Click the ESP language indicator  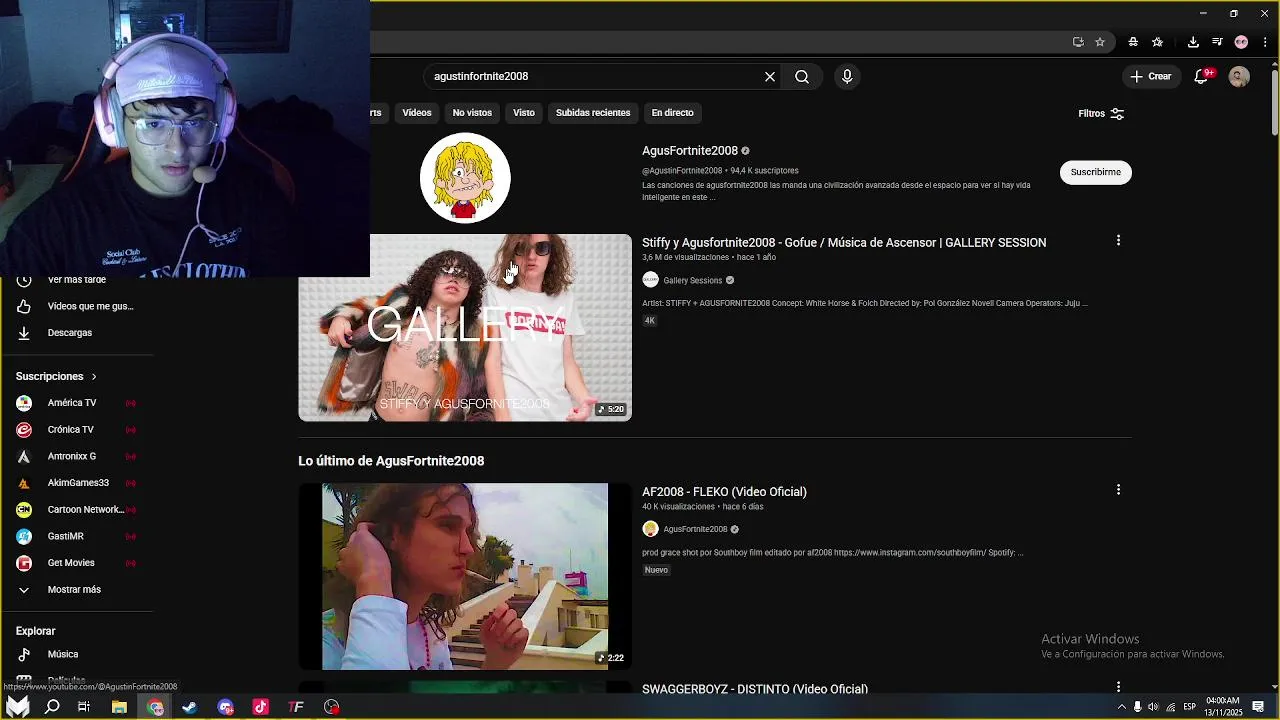click(1190, 707)
